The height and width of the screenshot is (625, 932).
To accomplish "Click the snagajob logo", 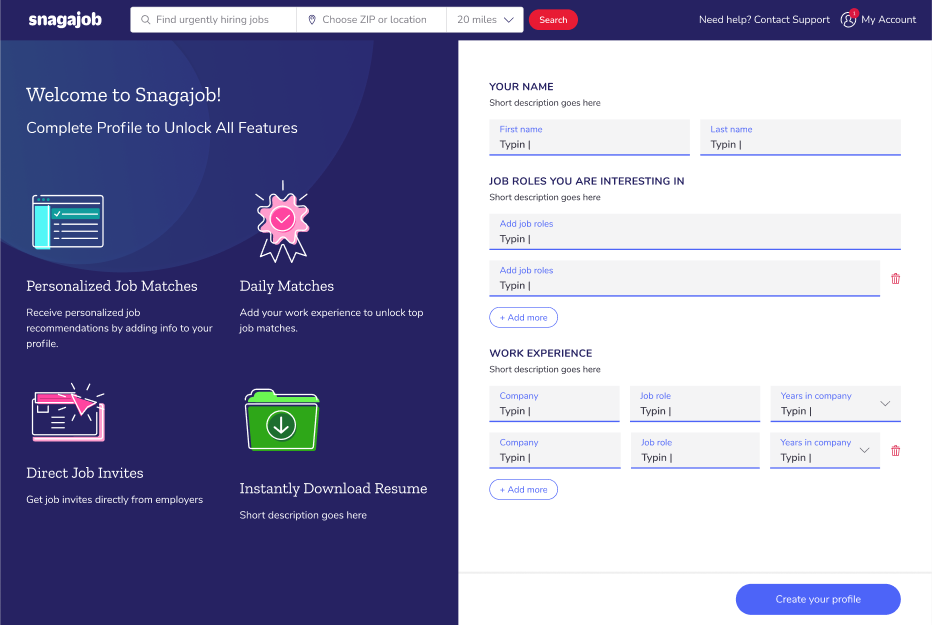I will coord(65,20).
